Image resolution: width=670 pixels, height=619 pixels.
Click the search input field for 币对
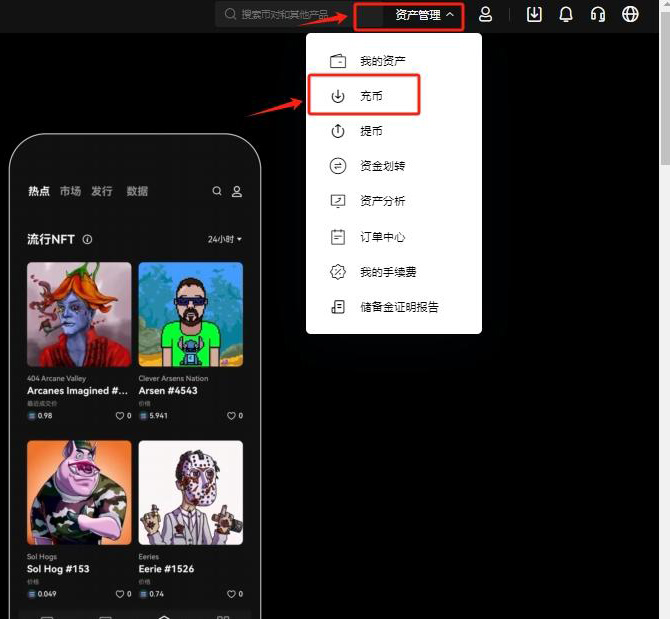290,15
